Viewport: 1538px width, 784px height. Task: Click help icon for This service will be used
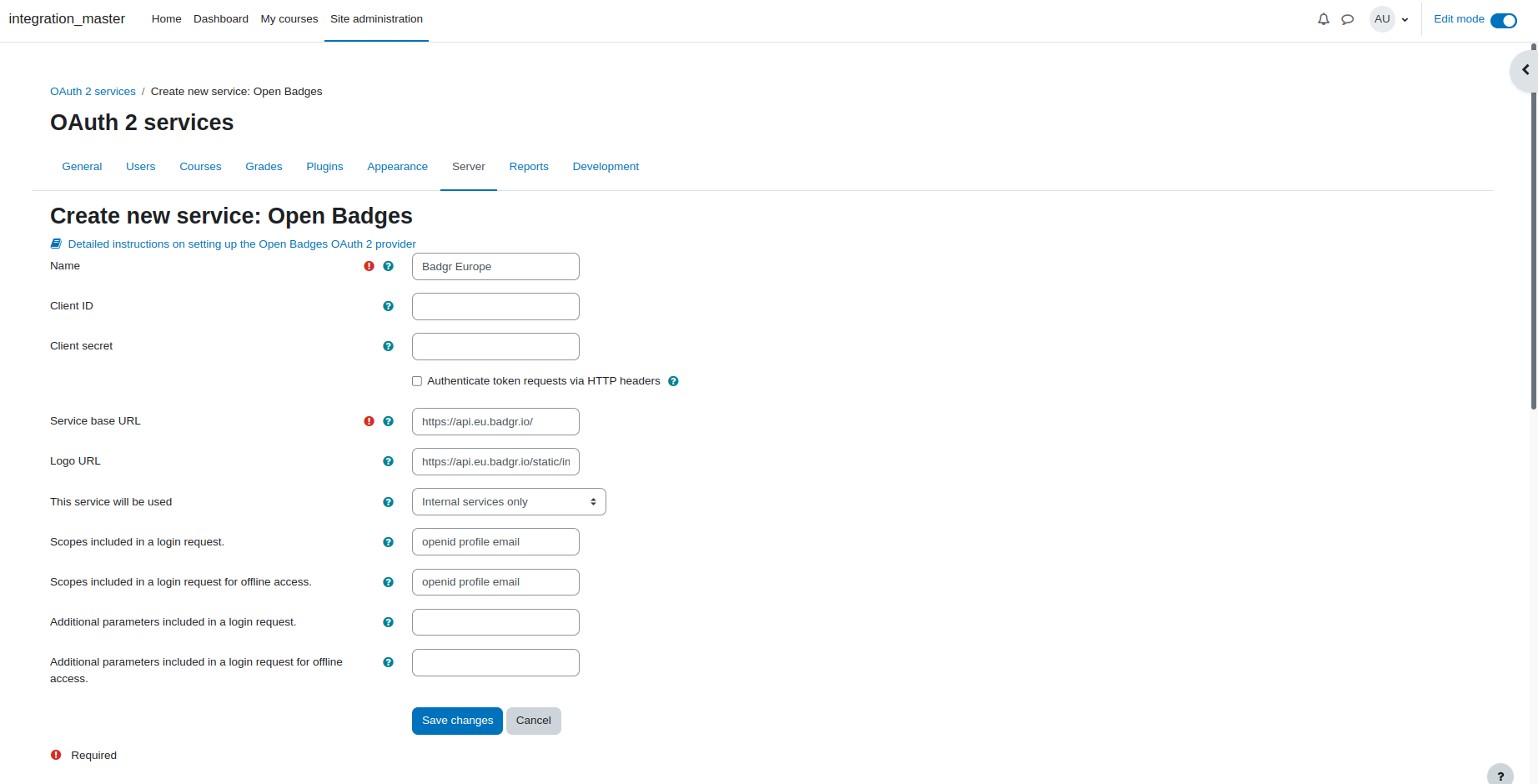[x=388, y=502]
